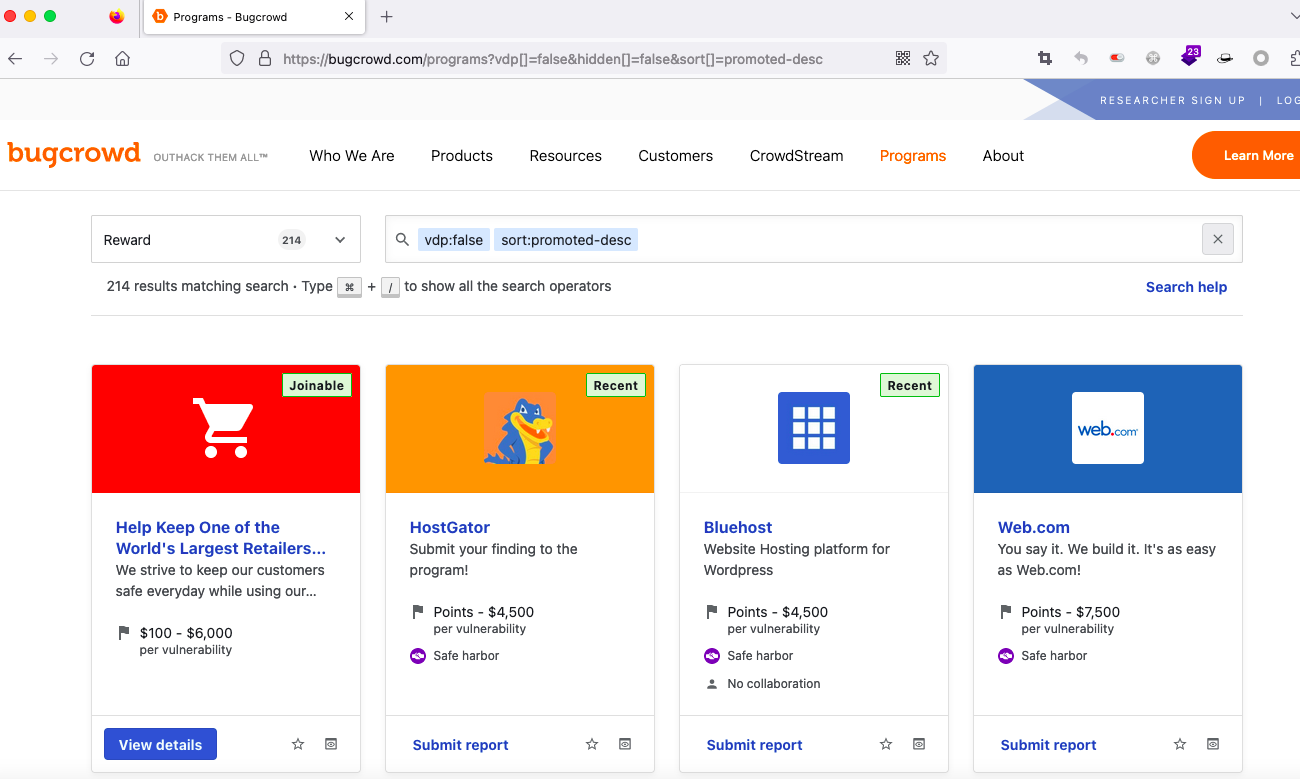Open the Bluehost program title
1300x779 pixels.
tap(738, 527)
